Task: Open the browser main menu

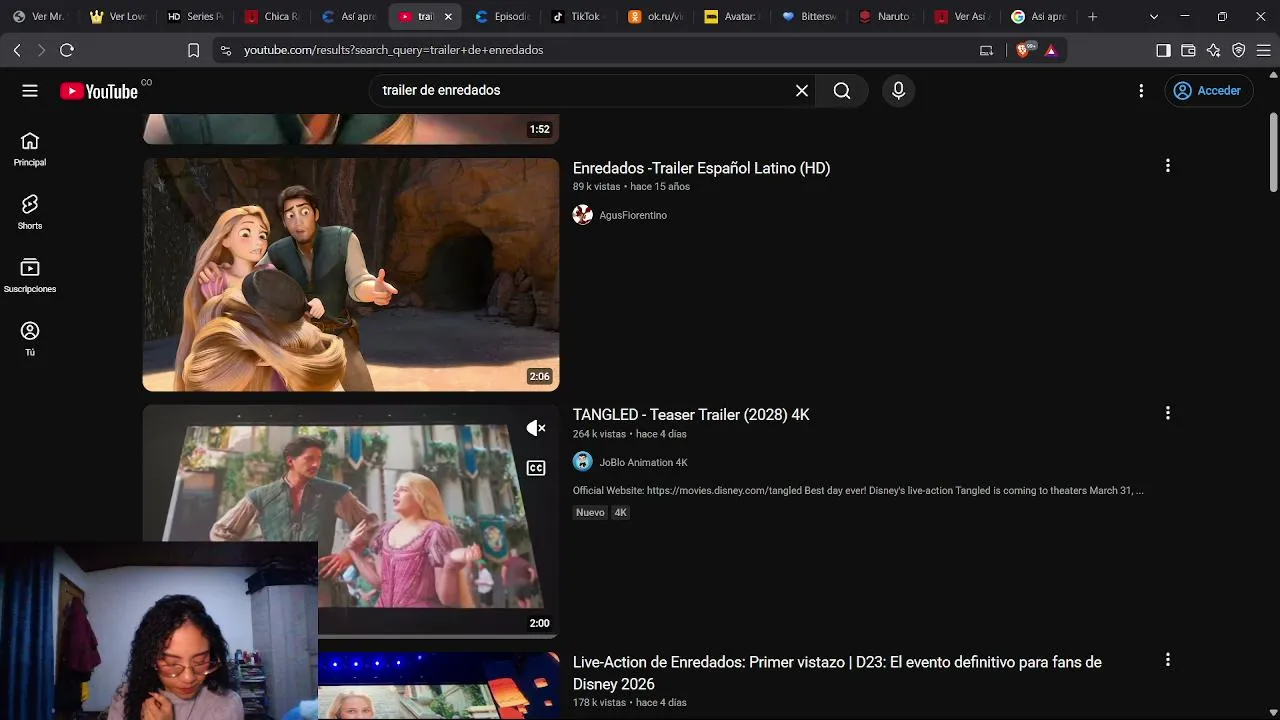Action: pyautogui.click(x=1263, y=50)
